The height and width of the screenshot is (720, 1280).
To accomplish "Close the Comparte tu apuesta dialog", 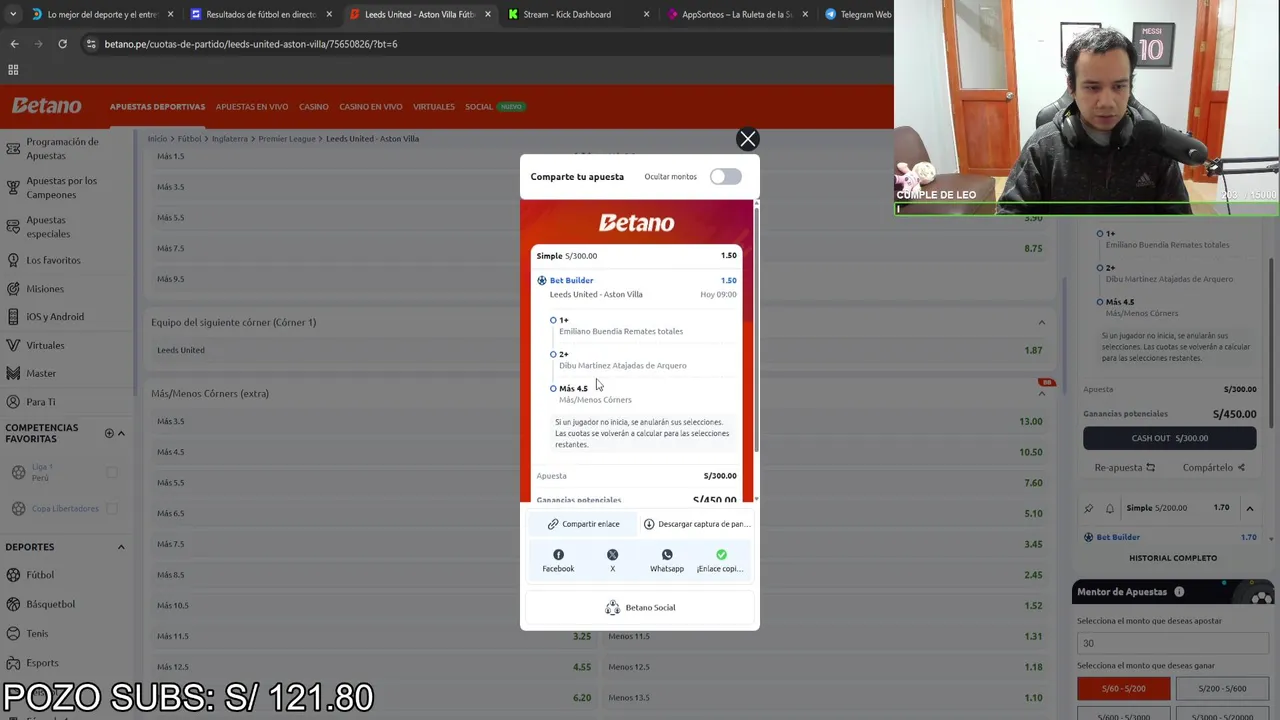I will tap(747, 139).
